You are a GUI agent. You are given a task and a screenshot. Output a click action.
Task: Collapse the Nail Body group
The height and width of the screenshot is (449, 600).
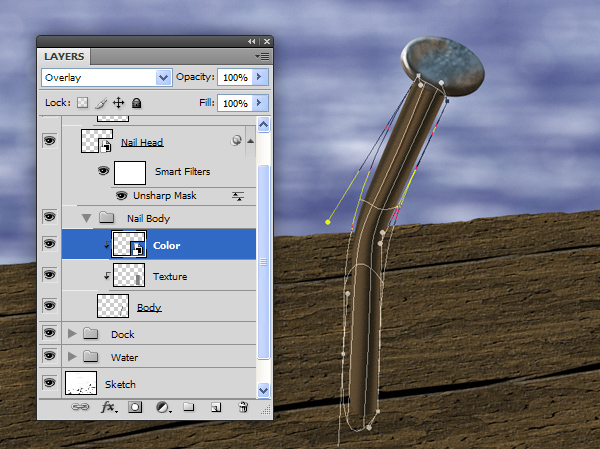coord(86,218)
